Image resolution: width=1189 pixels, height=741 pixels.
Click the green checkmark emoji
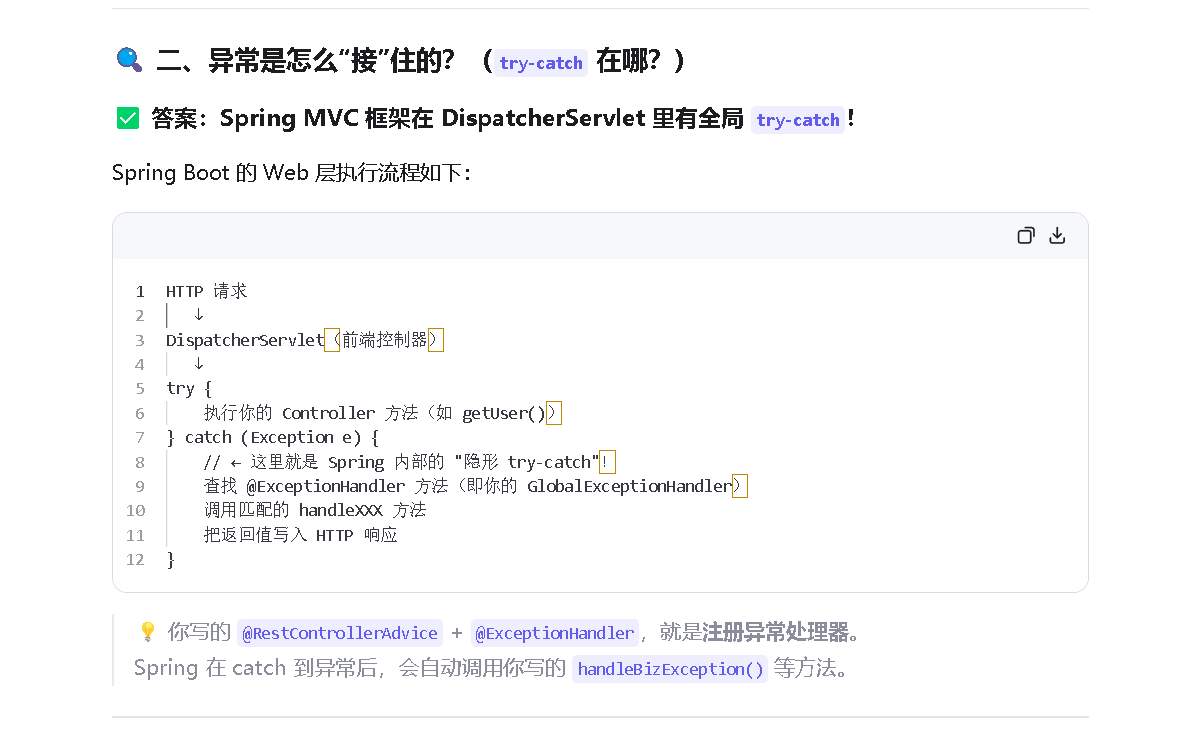(128, 118)
